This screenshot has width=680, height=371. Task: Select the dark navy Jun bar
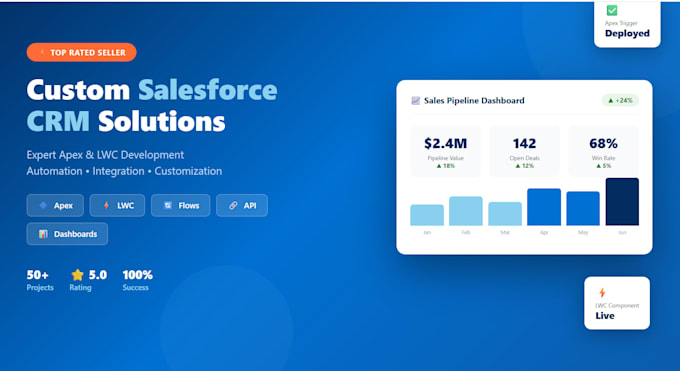(x=622, y=202)
